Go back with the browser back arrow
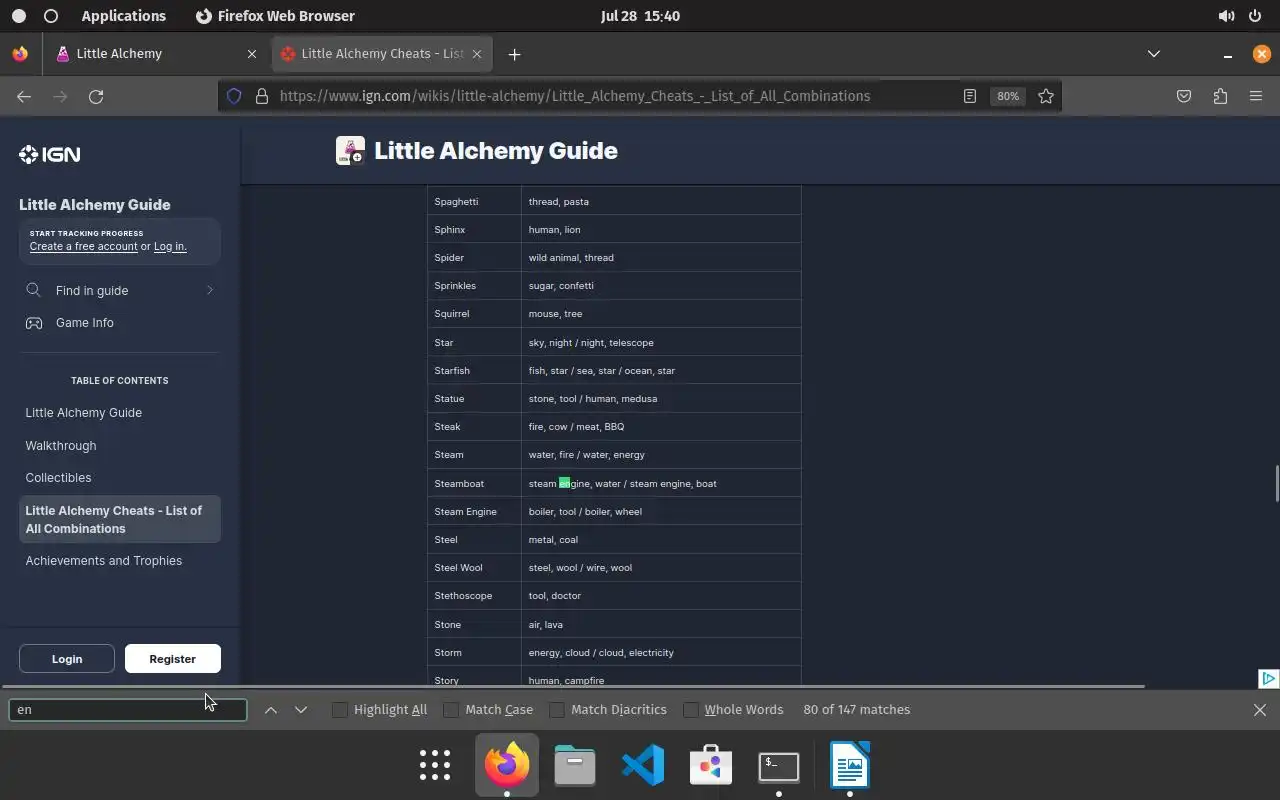 click(24, 96)
